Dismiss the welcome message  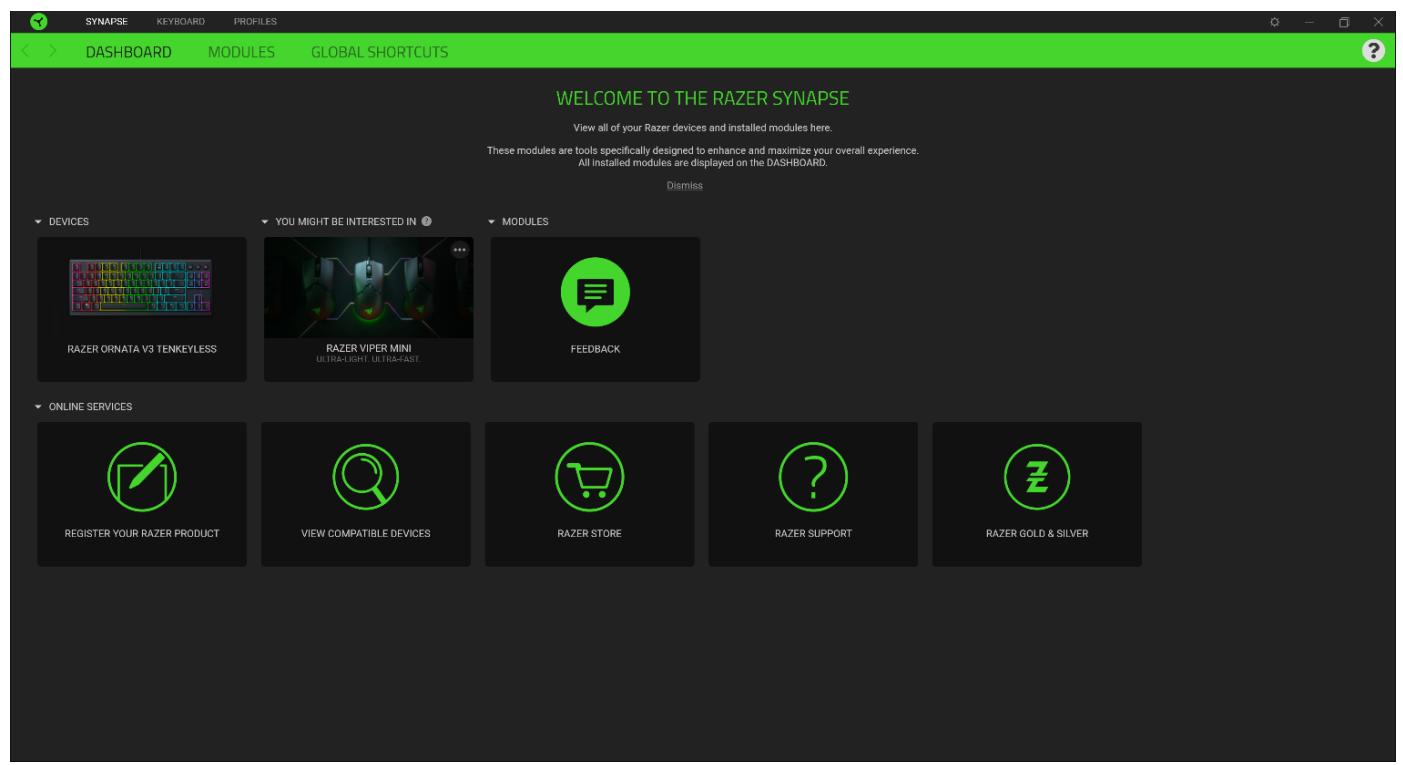pyautogui.click(x=685, y=186)
